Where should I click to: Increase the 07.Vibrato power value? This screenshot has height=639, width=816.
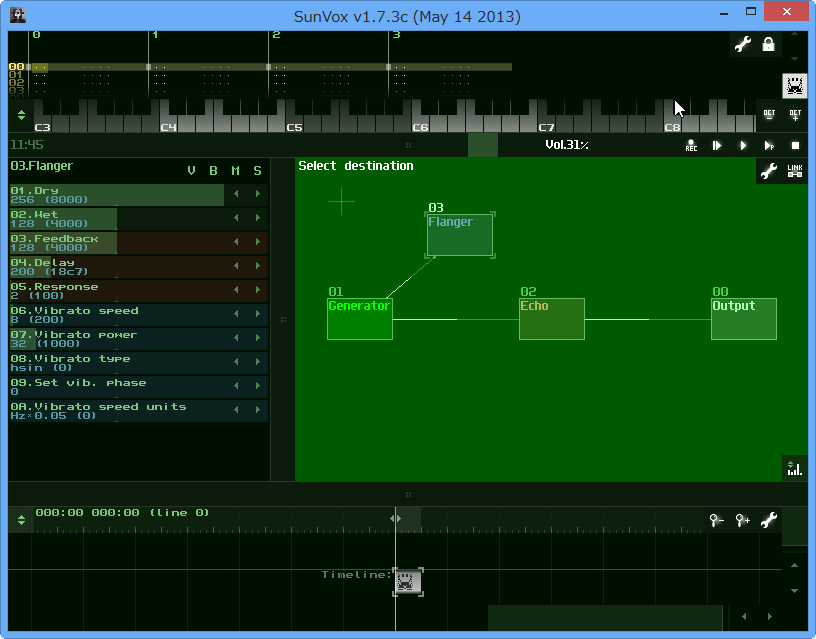pyautogui.click(x=258, y=337)
